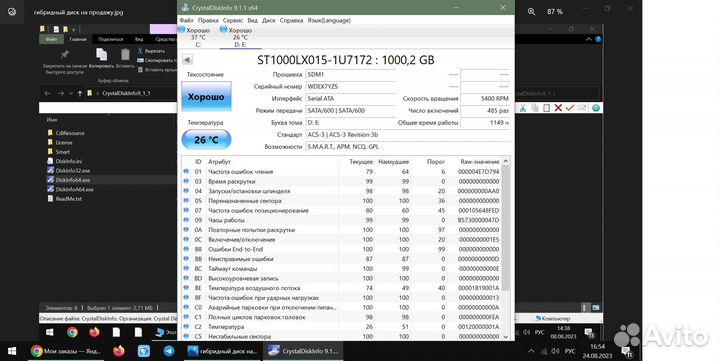Screen dimensions: 720x361
Task: Click the status dot for attribute 05
Action: coord(186,200)
